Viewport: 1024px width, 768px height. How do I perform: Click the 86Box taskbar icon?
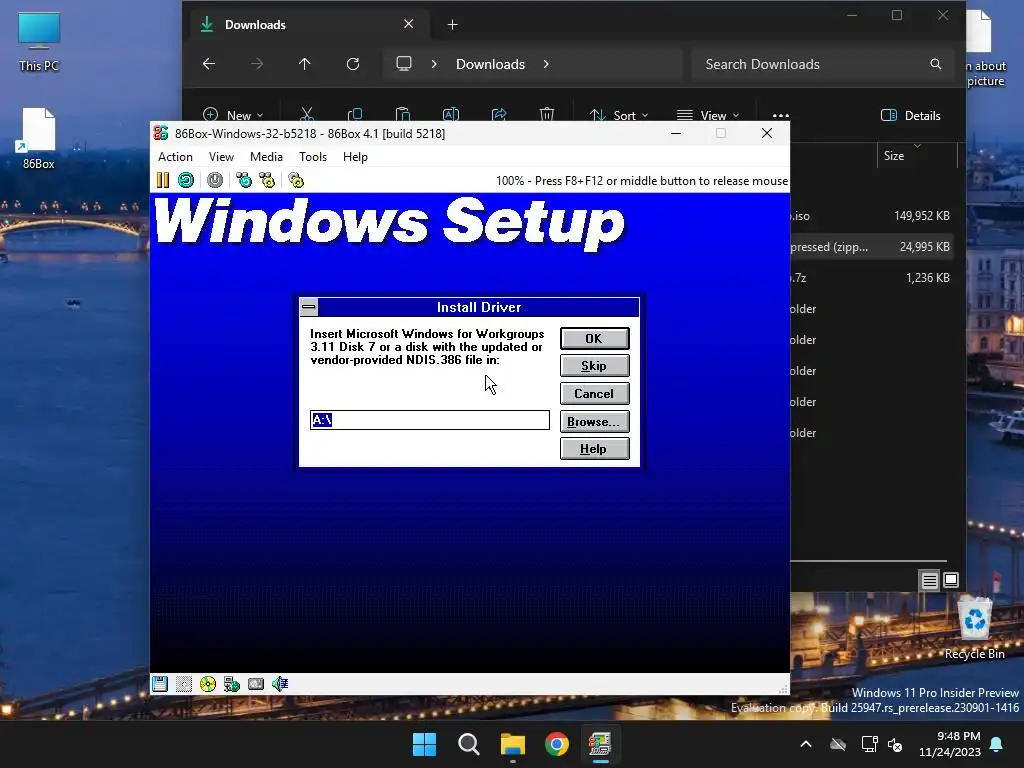600,744
